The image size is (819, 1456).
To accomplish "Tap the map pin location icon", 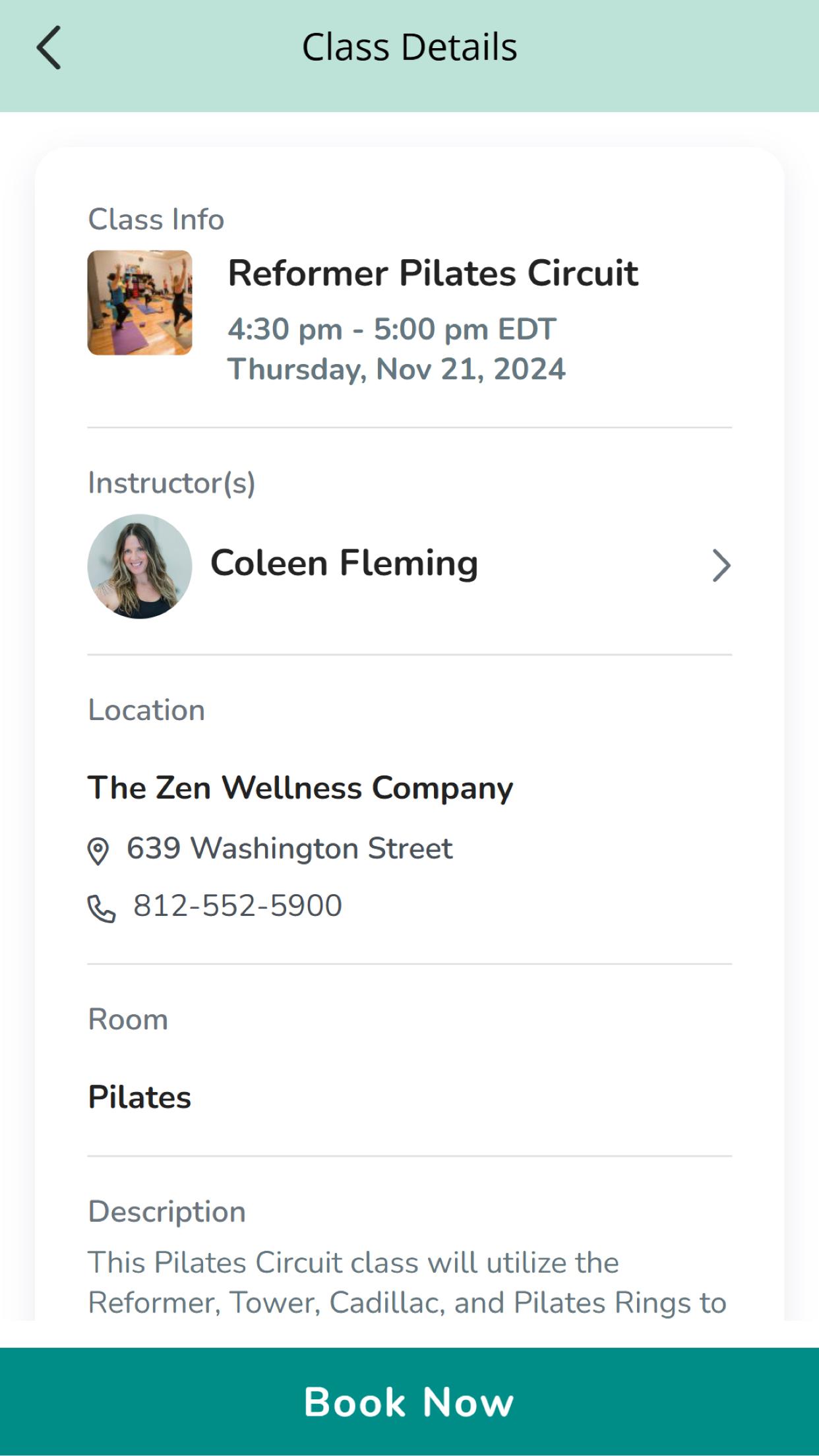I will point(98,851).
